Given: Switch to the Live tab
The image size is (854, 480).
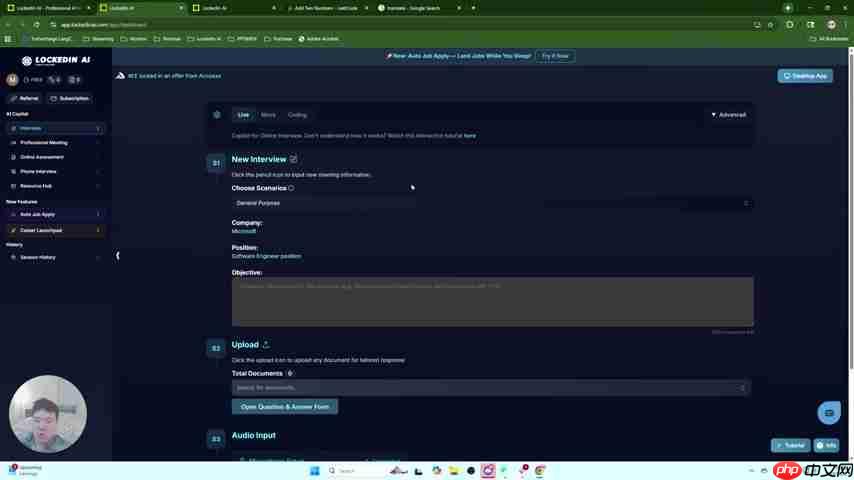Looking at the screenshot, I should pyautogui.click(x=243, y=115).
